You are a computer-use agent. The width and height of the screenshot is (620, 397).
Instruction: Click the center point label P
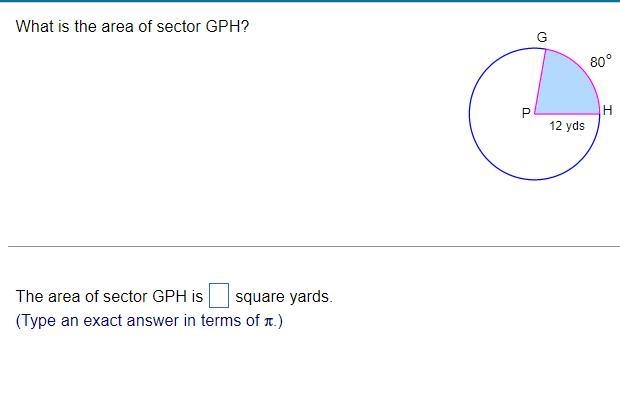pyautogui.click(x=526, y=113)
